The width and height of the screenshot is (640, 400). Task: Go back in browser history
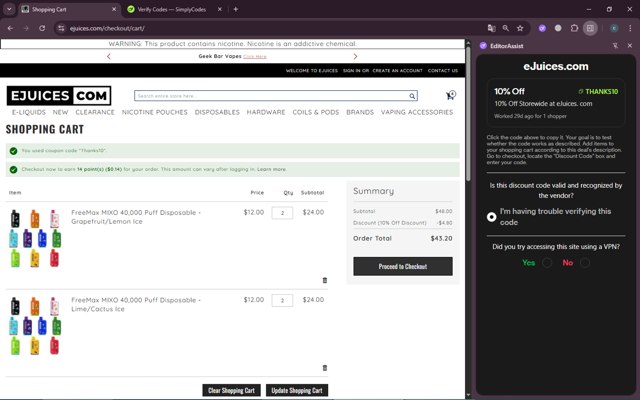click(10, 28)
